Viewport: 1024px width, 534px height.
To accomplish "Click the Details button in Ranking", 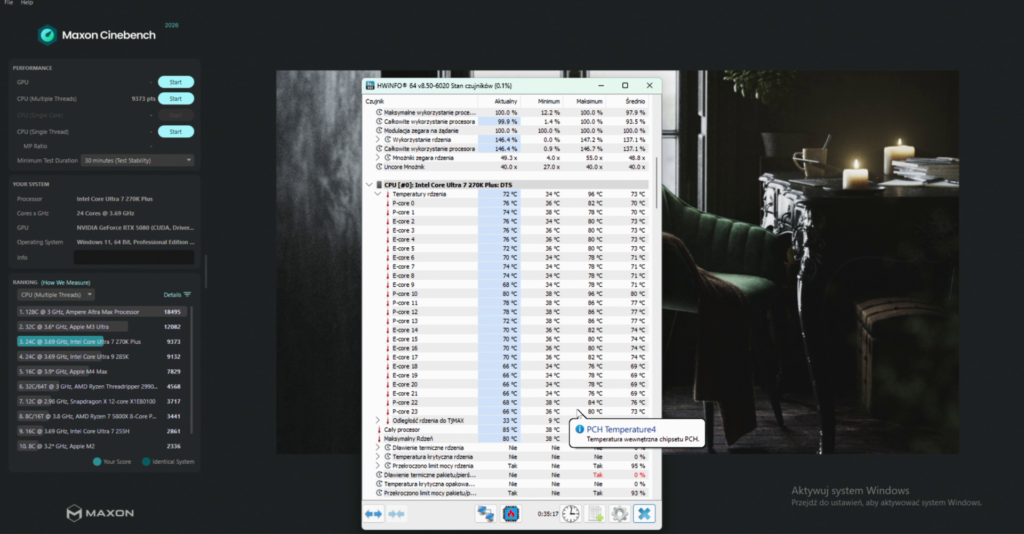I will (x=172, y=295).
